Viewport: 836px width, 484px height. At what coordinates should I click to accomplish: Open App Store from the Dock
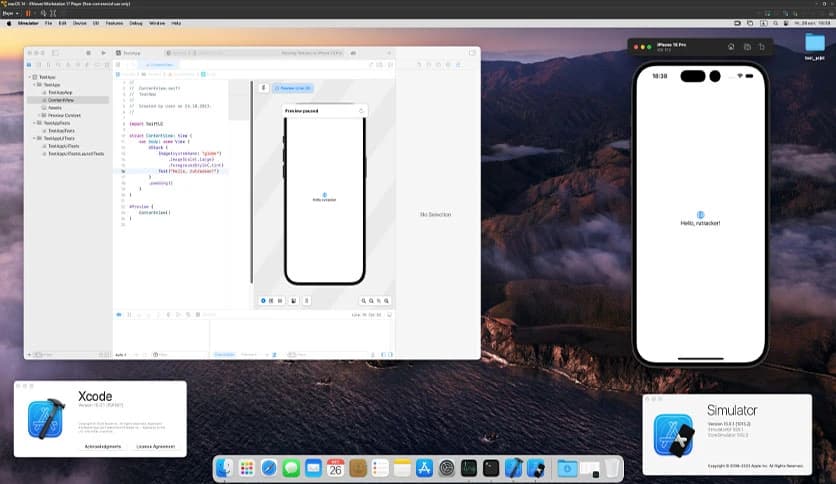(424, 469)
